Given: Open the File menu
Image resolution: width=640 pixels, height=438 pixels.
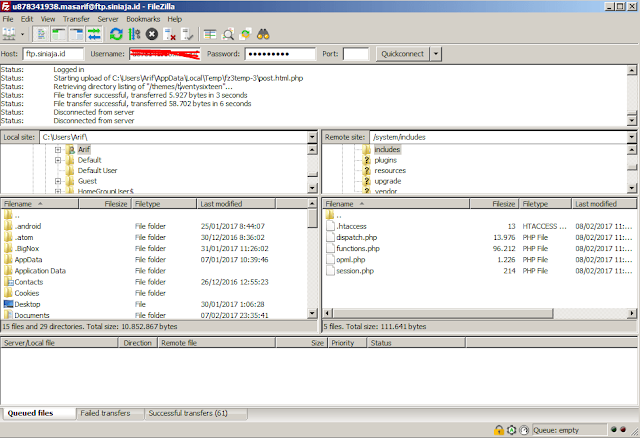Looking at the screenshot, I should pos(8,19).
